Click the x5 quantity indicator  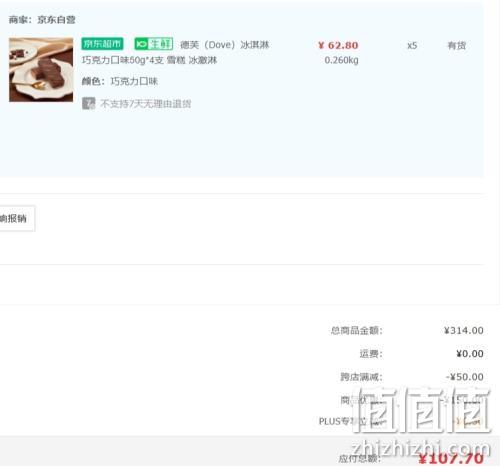(x=412, y=45)
